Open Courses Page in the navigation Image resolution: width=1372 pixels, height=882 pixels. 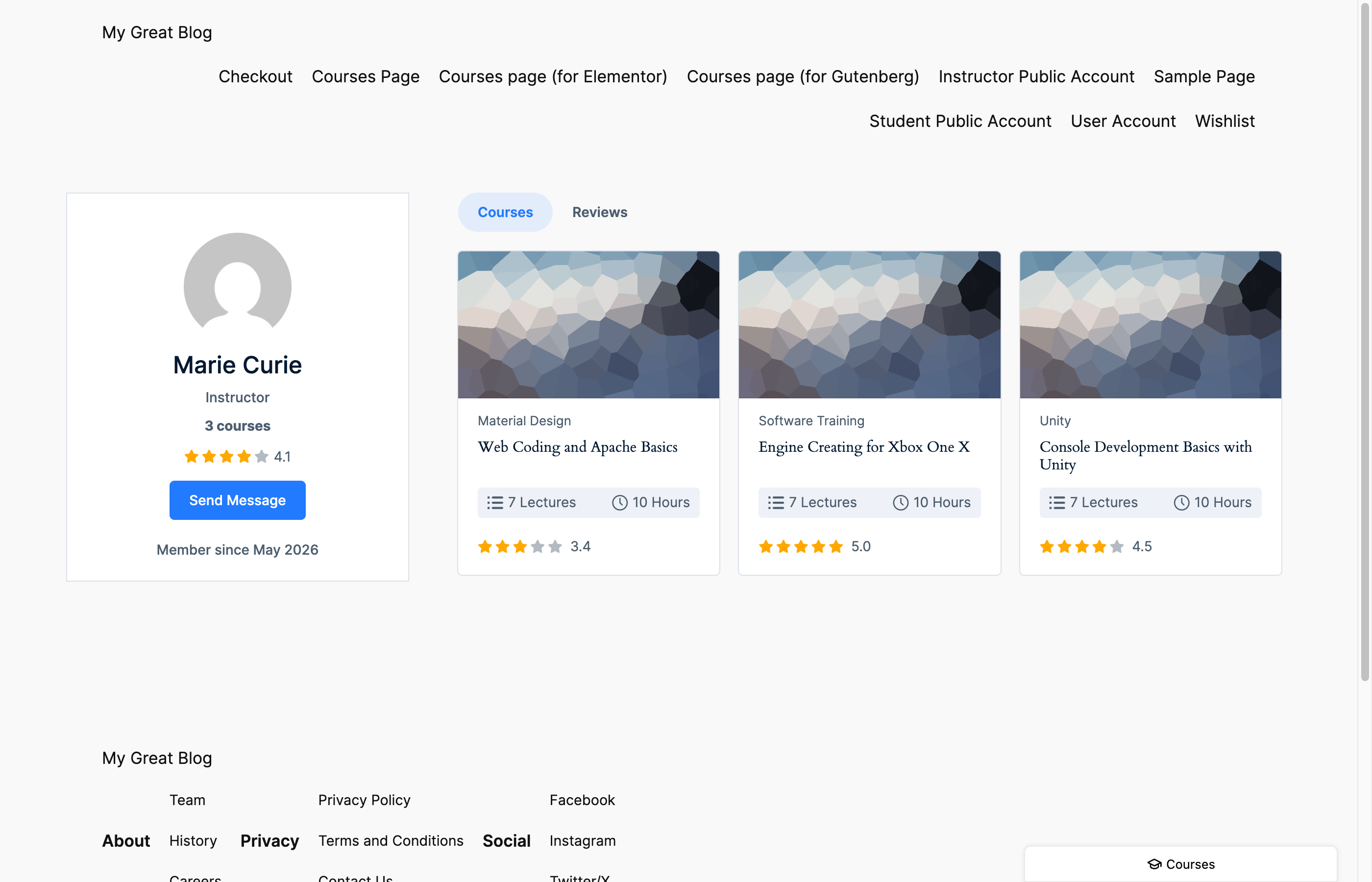(366, 76)
